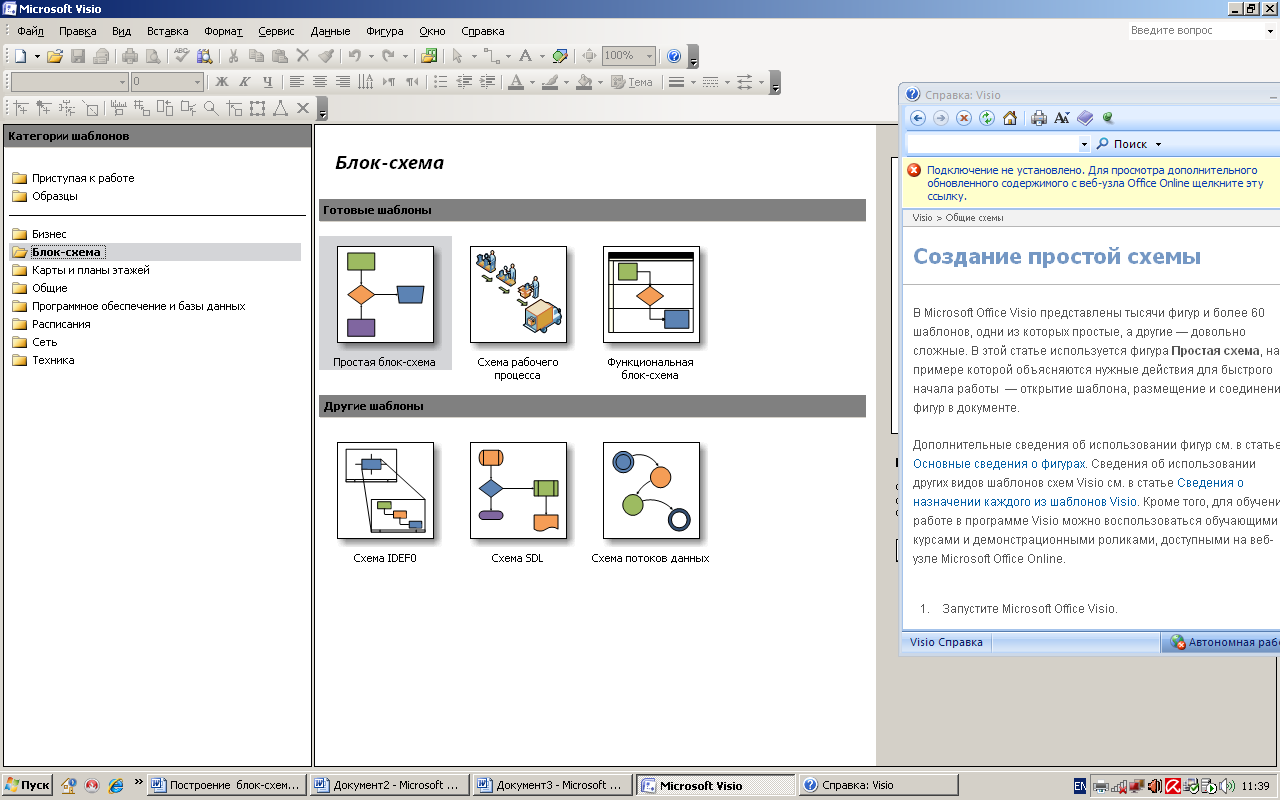The image size is (1280, 800).
Task: Toggle align text left
Action: 297,82
